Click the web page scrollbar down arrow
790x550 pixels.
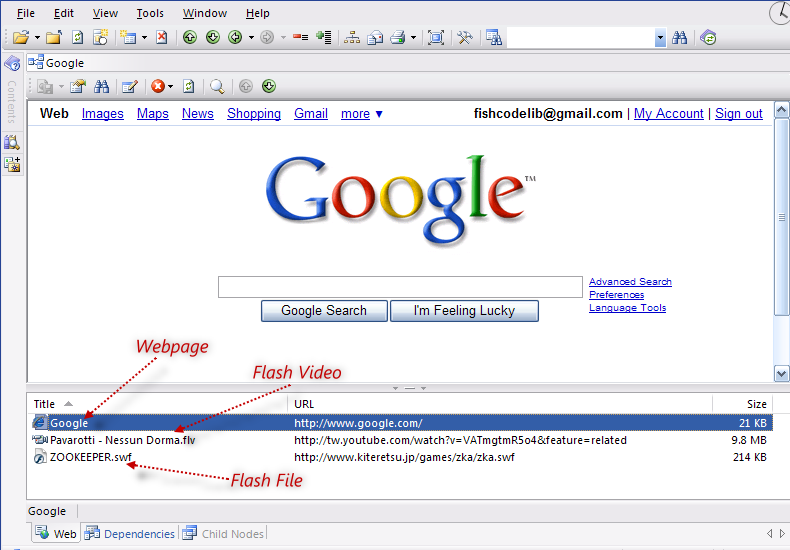[x=781, y=374]
